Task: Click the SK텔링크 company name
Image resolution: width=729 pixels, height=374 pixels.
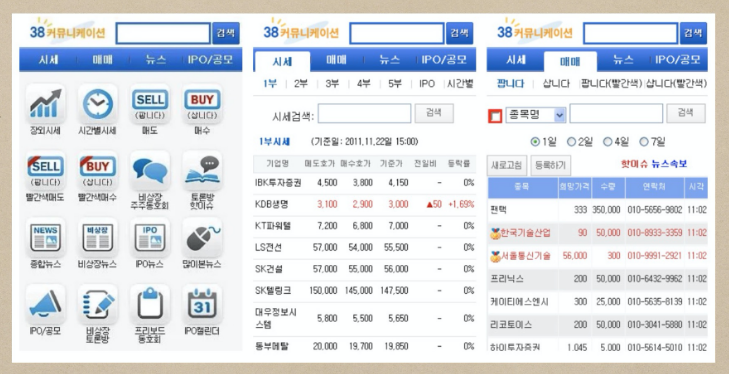Action: (273, 291)
